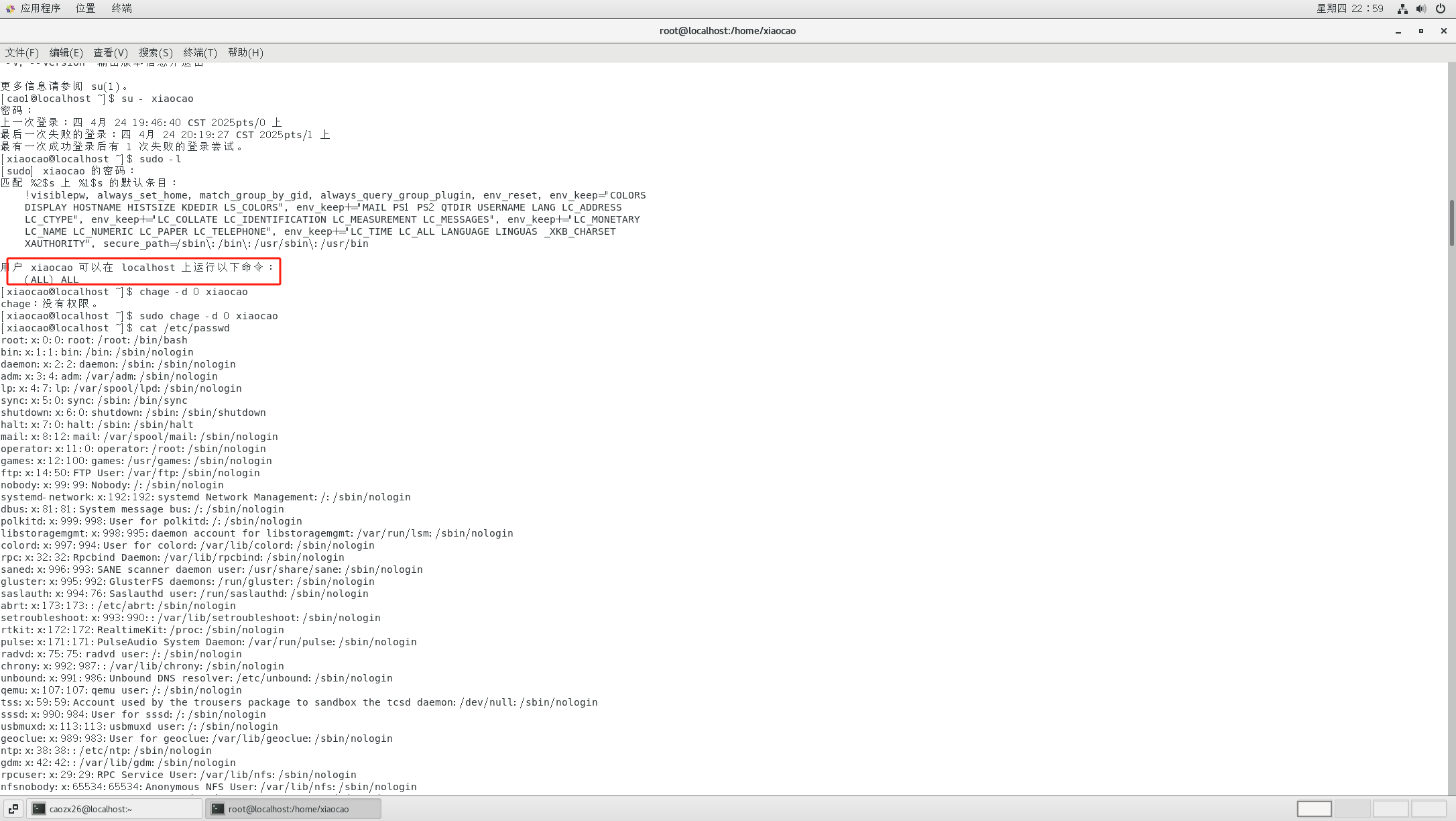Viewport: 1456px width, 821px height.
Task: Switch to caozx26@localhost taskbar window
Action: pyautogui.click(x=114, y=809)
